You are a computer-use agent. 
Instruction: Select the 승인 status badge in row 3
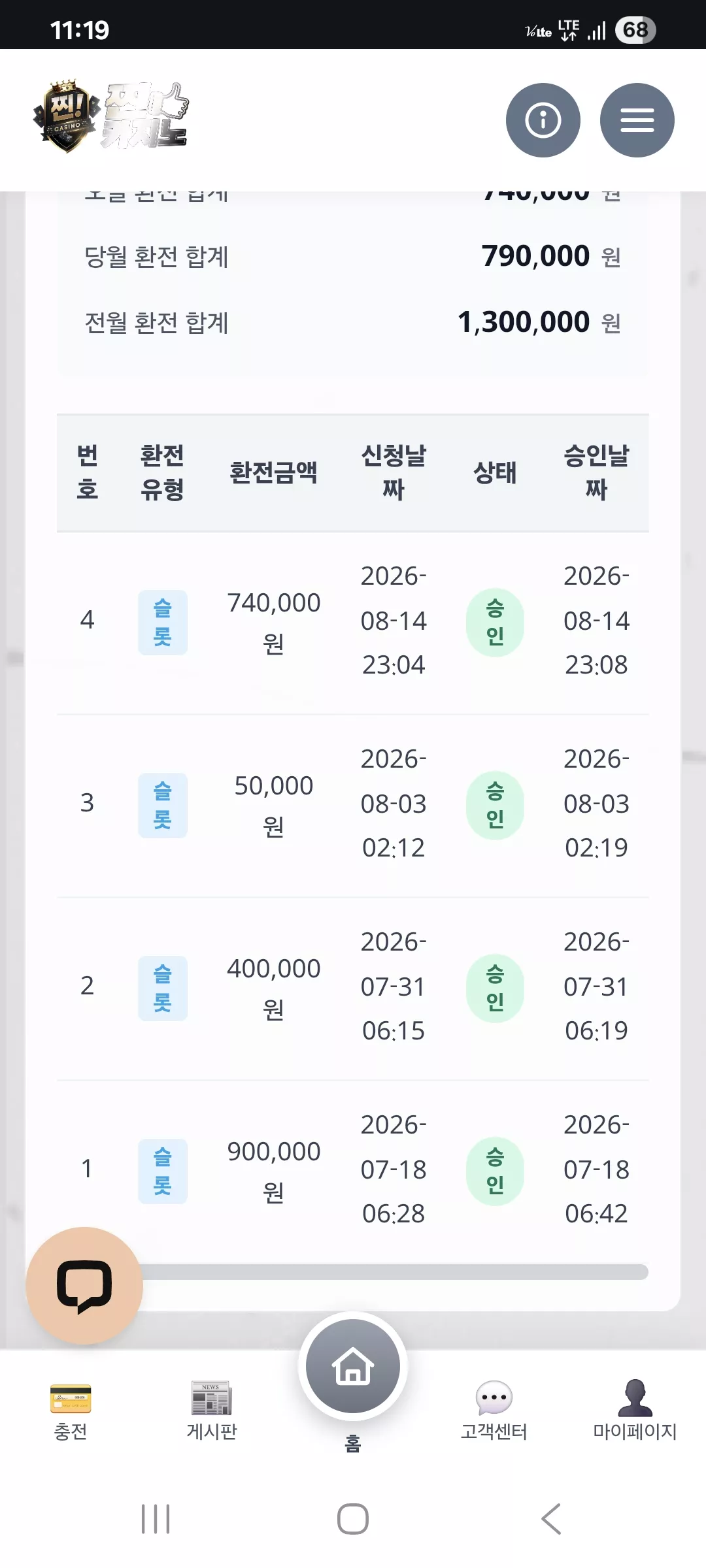coord(495,805)
